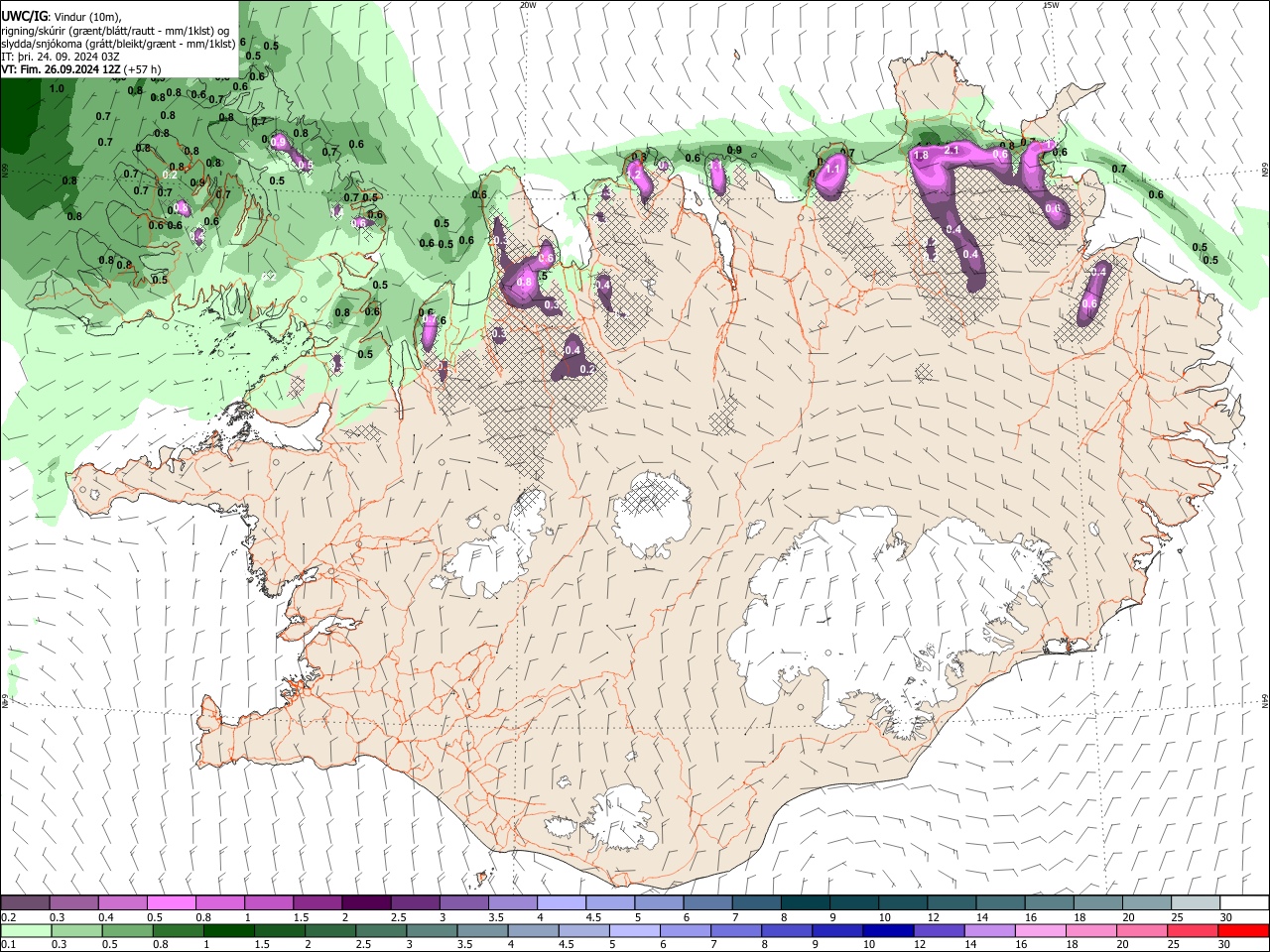Click the '1.0' precipitation value in the dark green area
The width and height of the screenshot is (1270, 952).
(x=57, y=88)
